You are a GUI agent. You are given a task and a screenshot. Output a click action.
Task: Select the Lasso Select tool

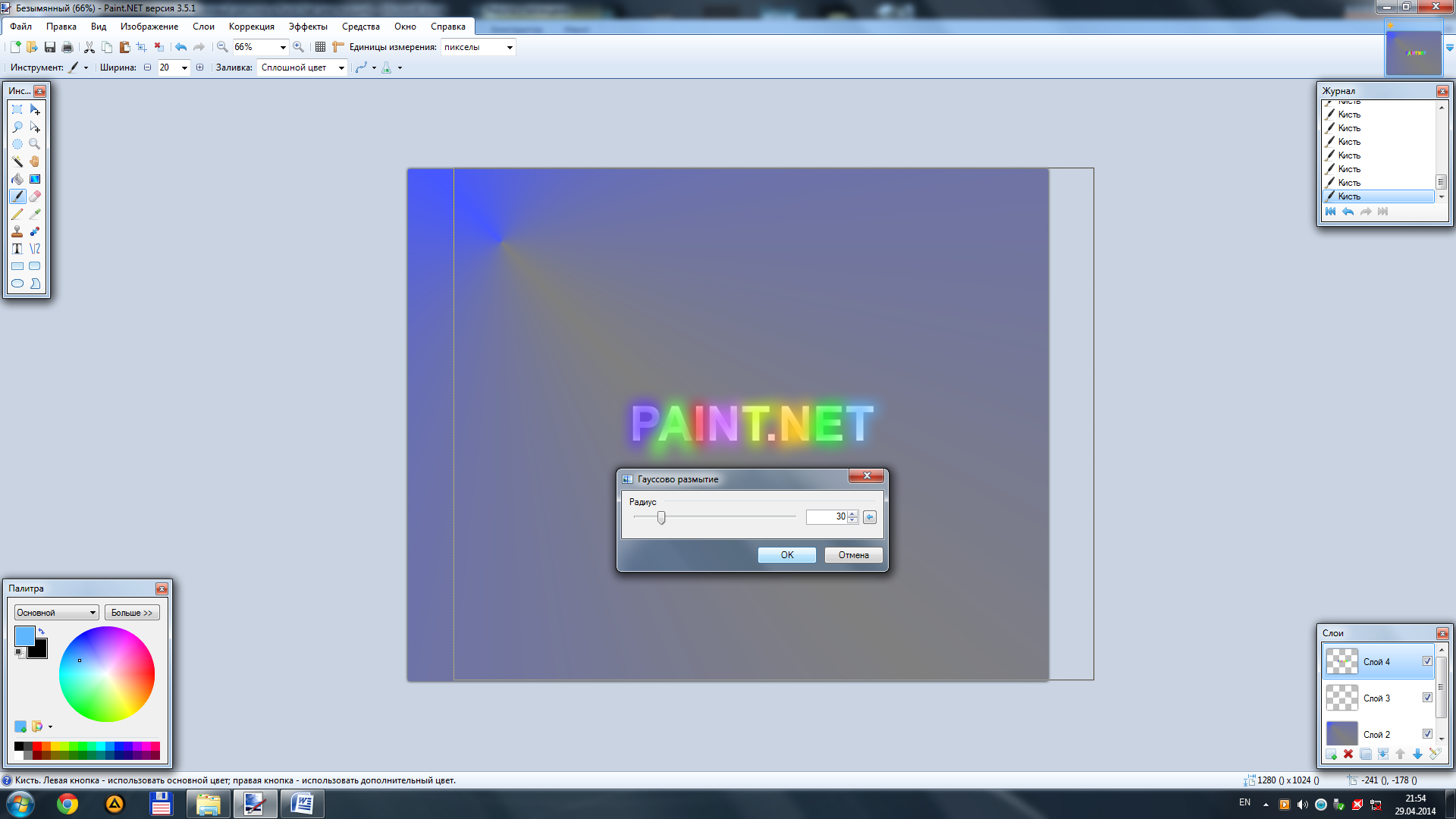click(x=17, y=127)
